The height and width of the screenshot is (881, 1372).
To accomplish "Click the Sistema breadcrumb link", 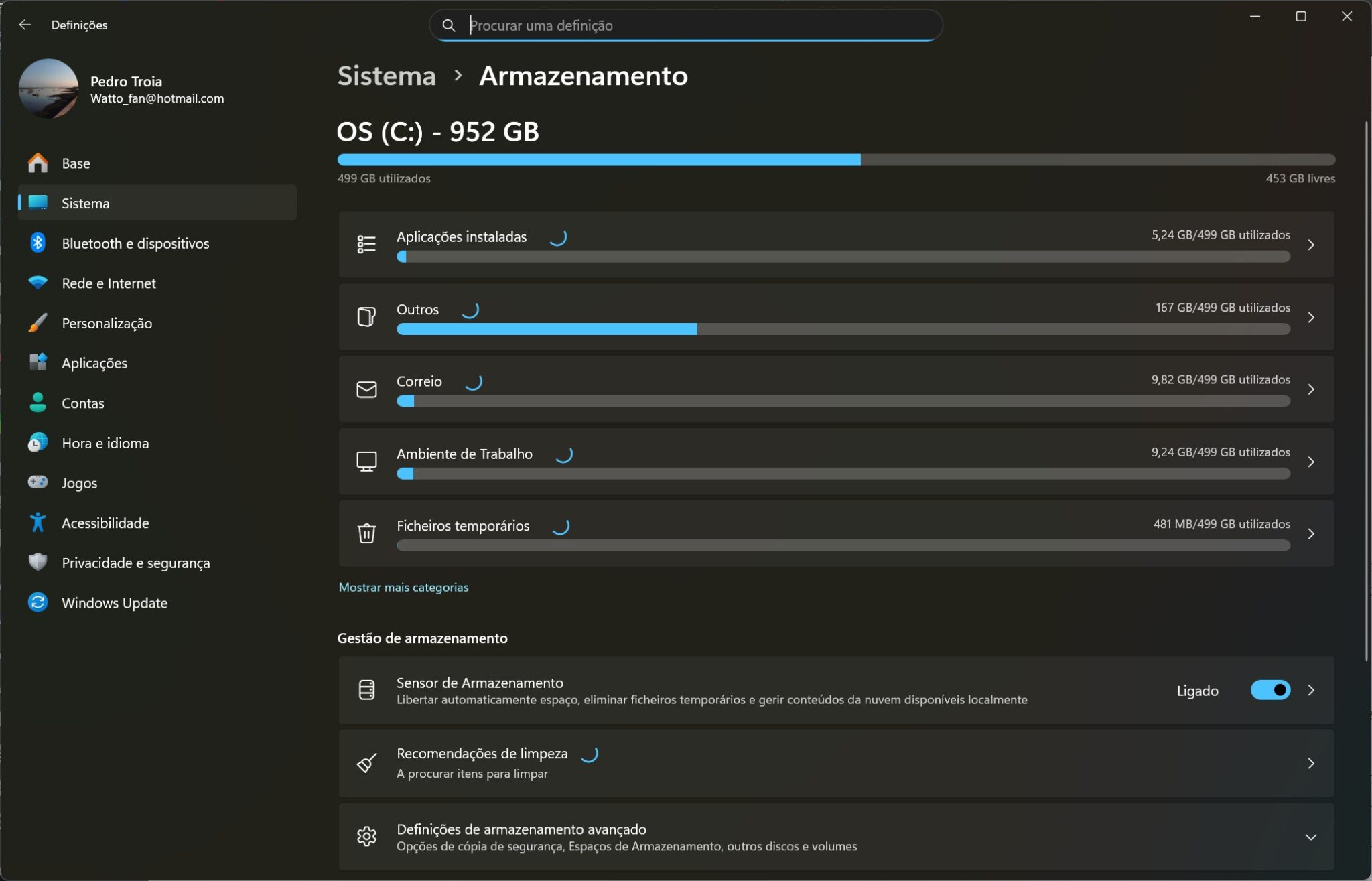I will (387, 76).
